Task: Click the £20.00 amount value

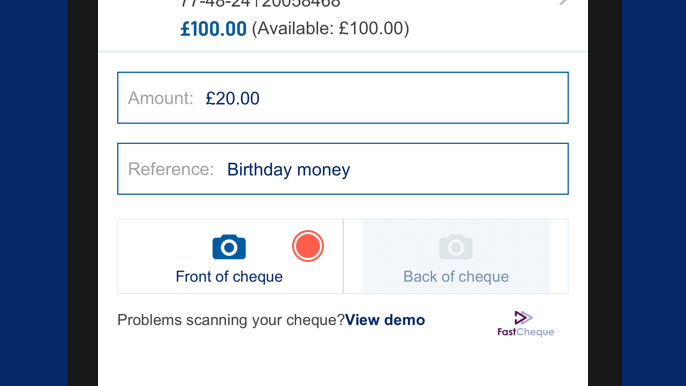Action: (232, 98)
